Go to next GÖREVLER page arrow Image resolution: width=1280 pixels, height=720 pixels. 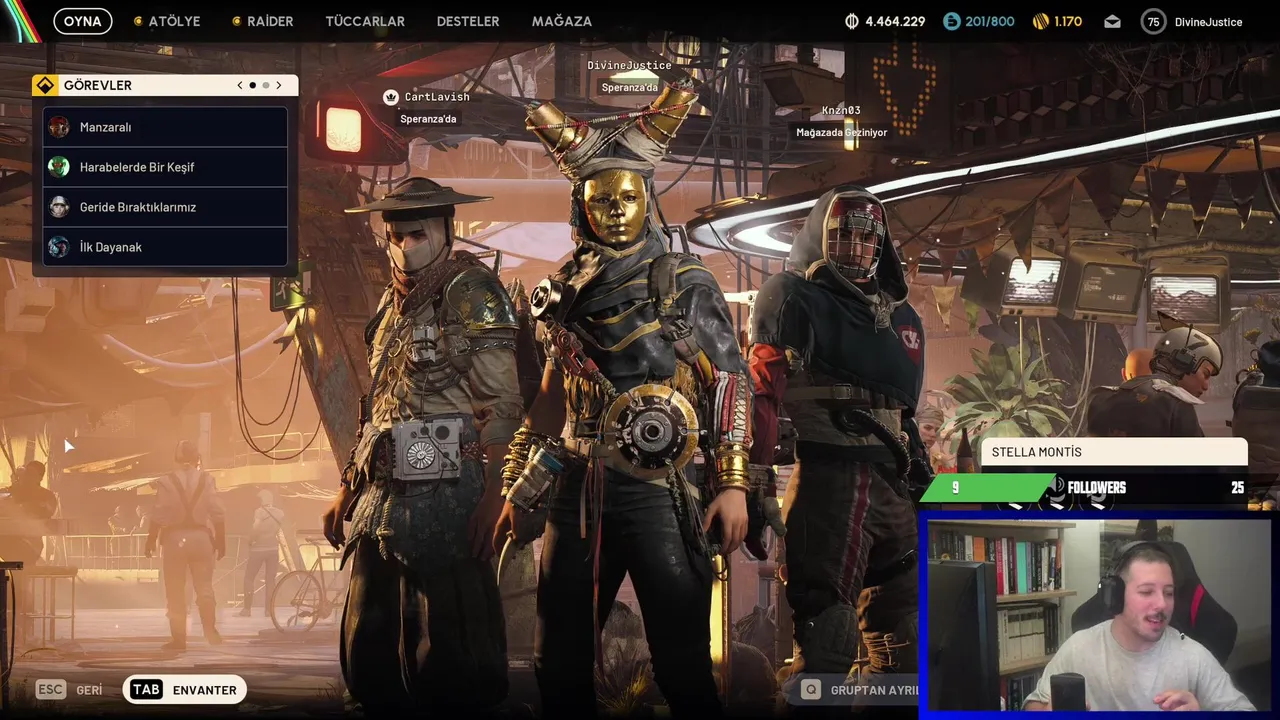[x=279, y=85]
